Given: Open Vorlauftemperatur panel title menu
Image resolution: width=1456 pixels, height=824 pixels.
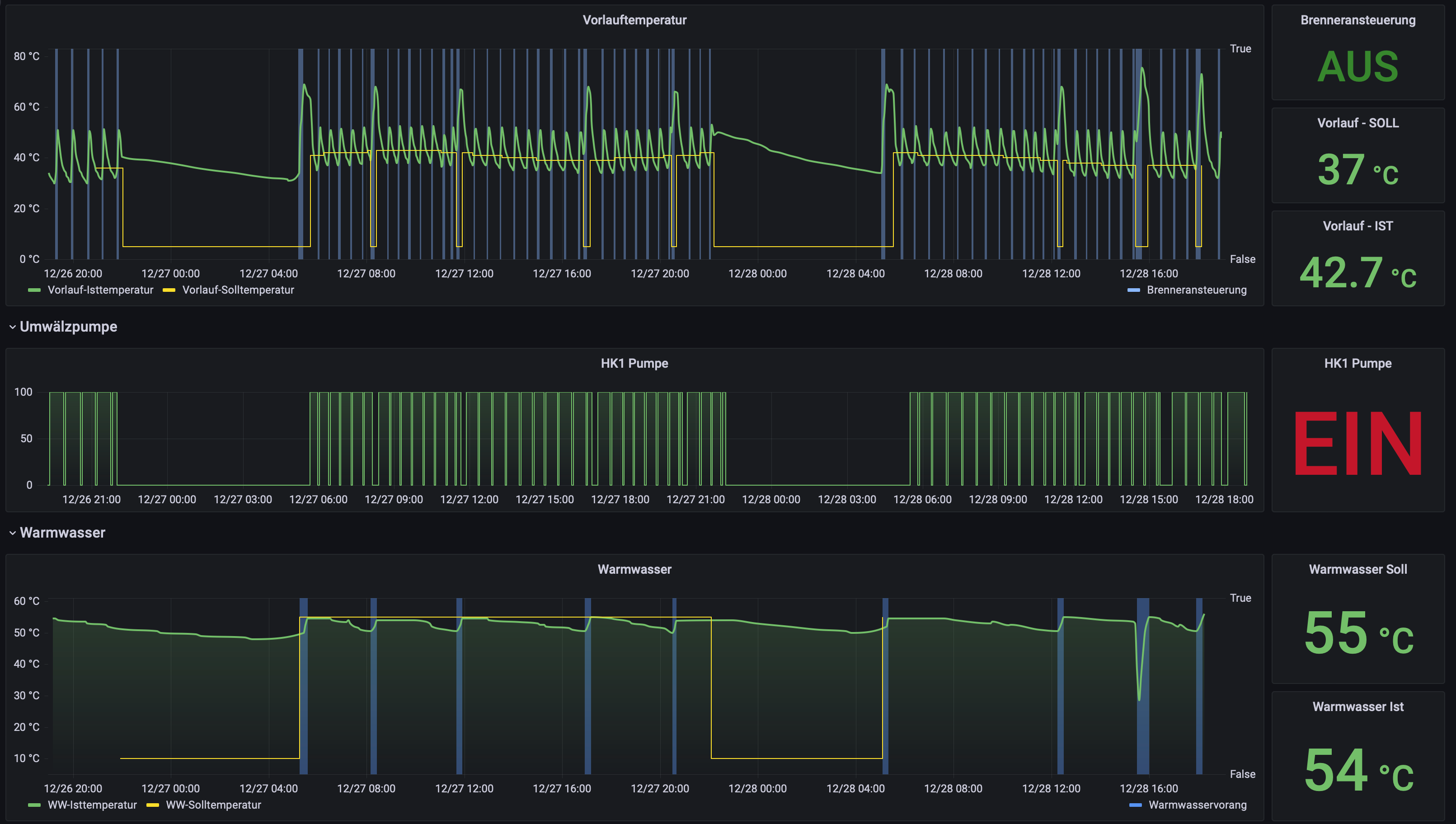Looking at the screenshot, I should 634,20.
